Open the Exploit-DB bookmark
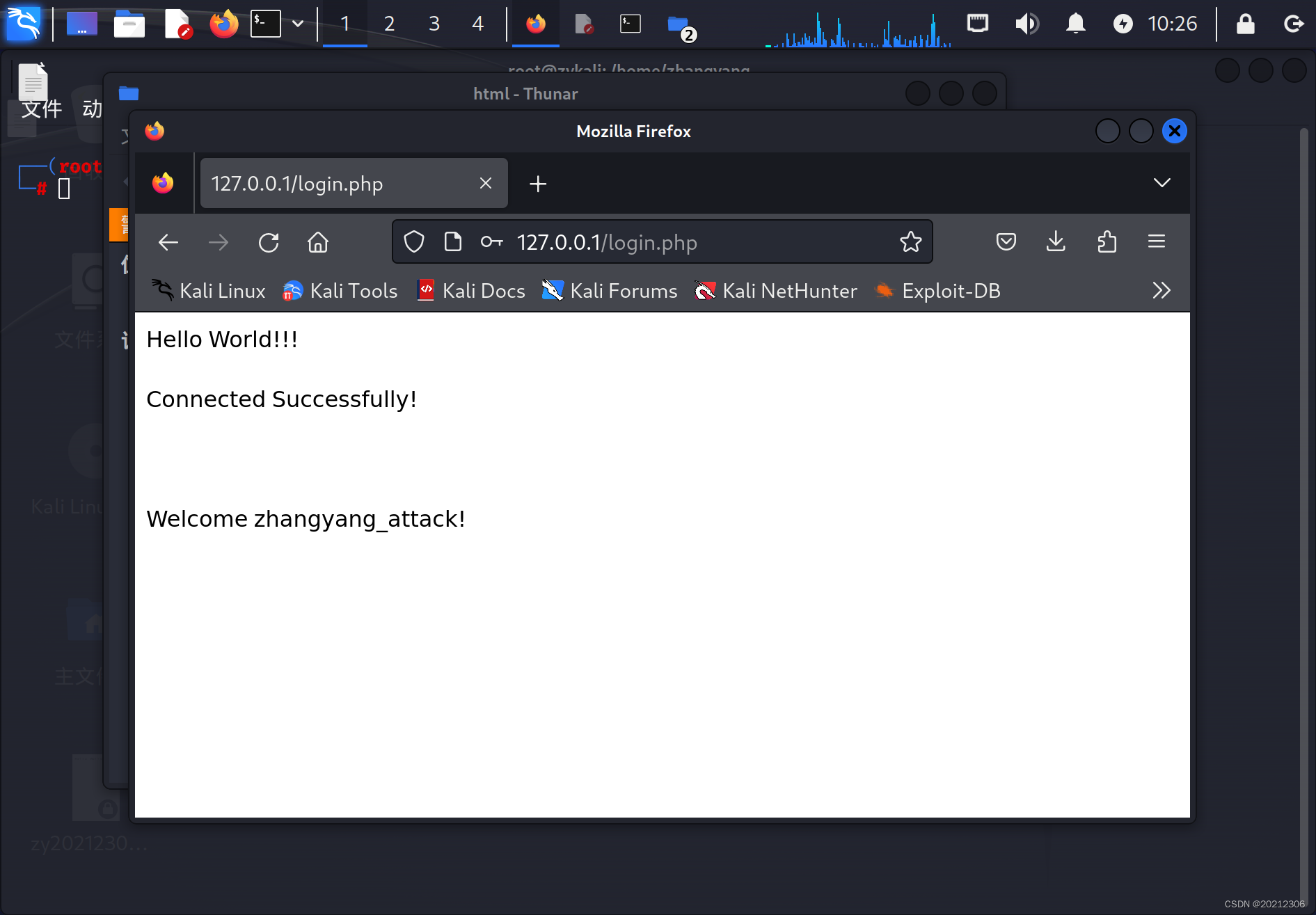This screenshot has height=915, width=1316. click(937, 291)
